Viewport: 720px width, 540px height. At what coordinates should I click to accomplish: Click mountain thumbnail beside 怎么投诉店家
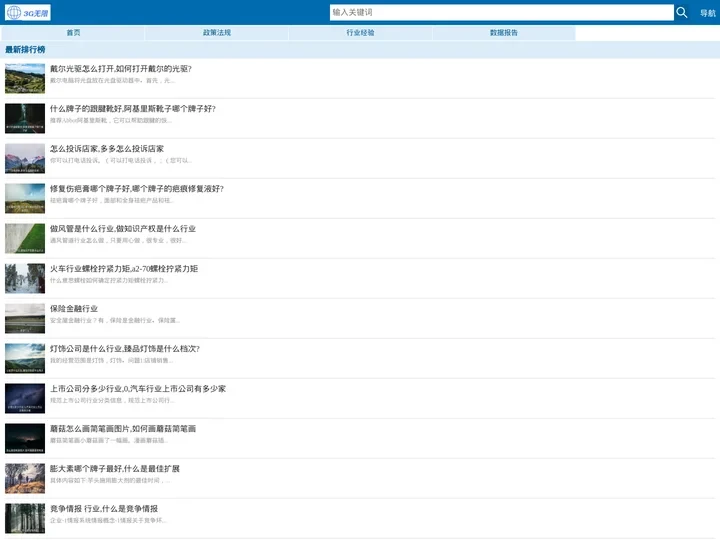[25, 158]
